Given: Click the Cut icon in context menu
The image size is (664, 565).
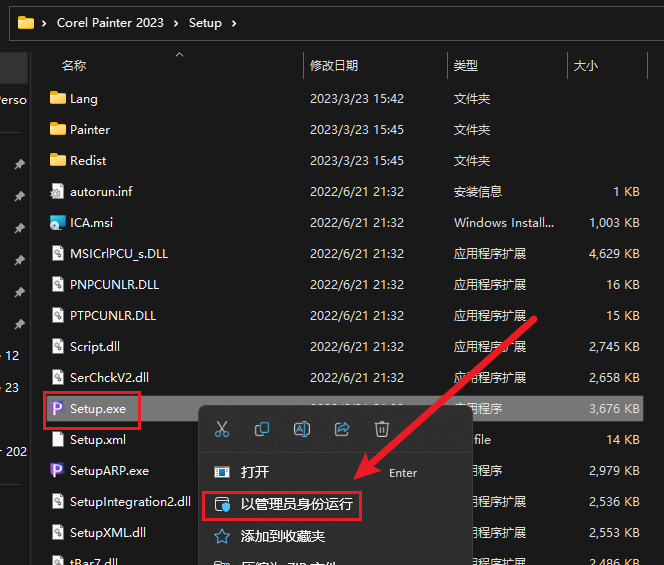Looking at the screenshot, I should coord(221,429).
